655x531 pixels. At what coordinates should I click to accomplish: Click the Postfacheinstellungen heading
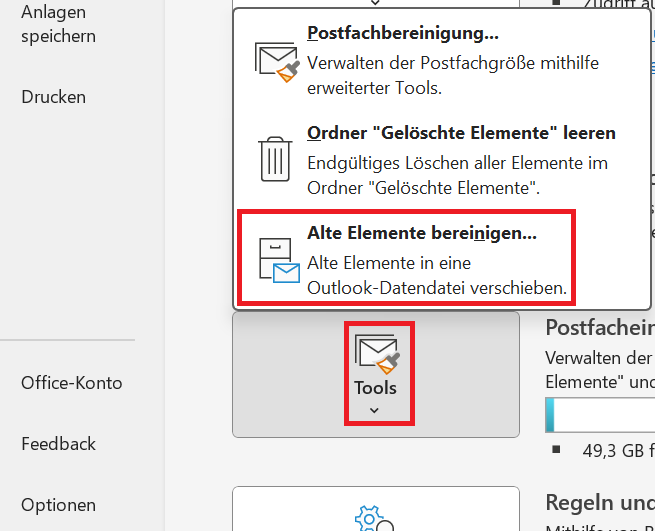600,328
